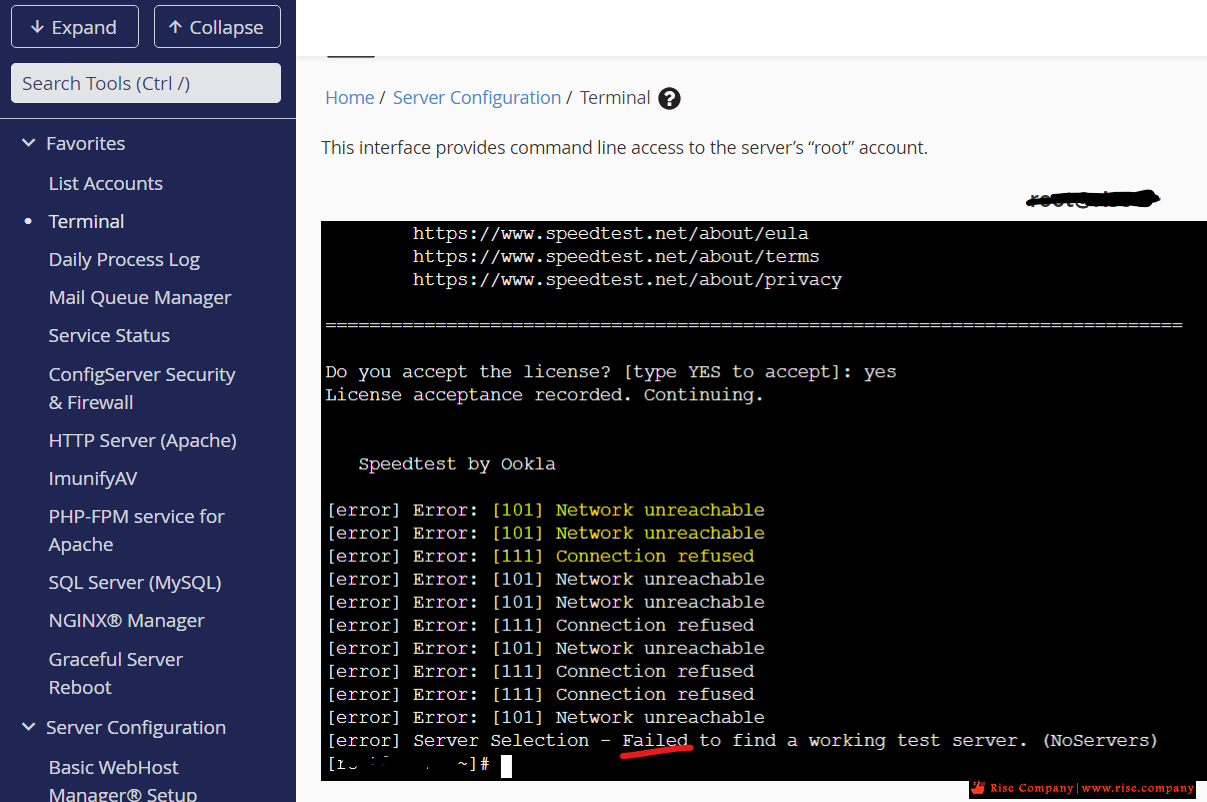This screenshot has height=802, width=1207.
Task: Click the root account description sentence
Action: (x=624, y=147)
